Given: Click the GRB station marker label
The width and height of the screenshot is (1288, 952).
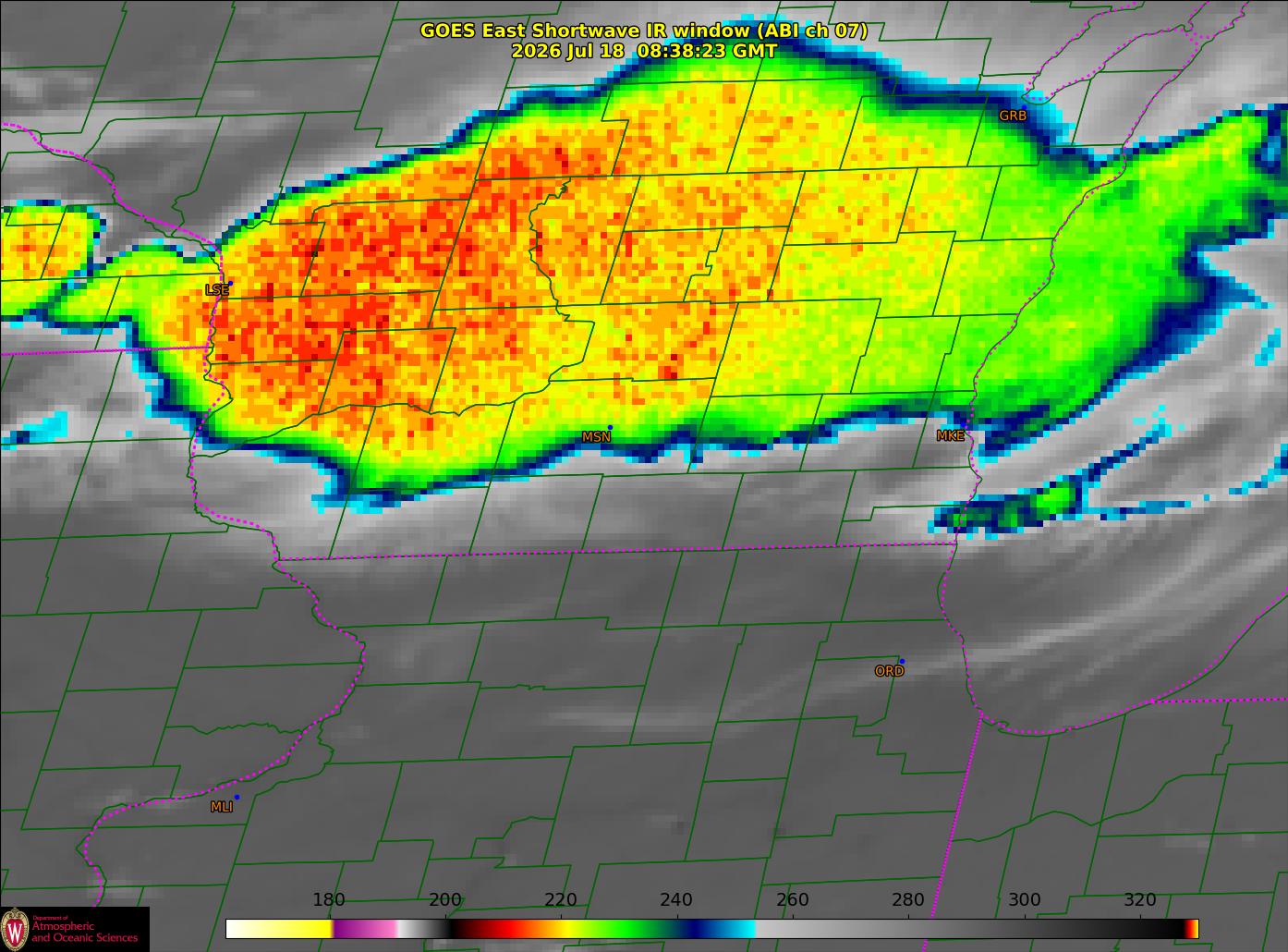Looking at the screenshot, I should (1013, 116).
